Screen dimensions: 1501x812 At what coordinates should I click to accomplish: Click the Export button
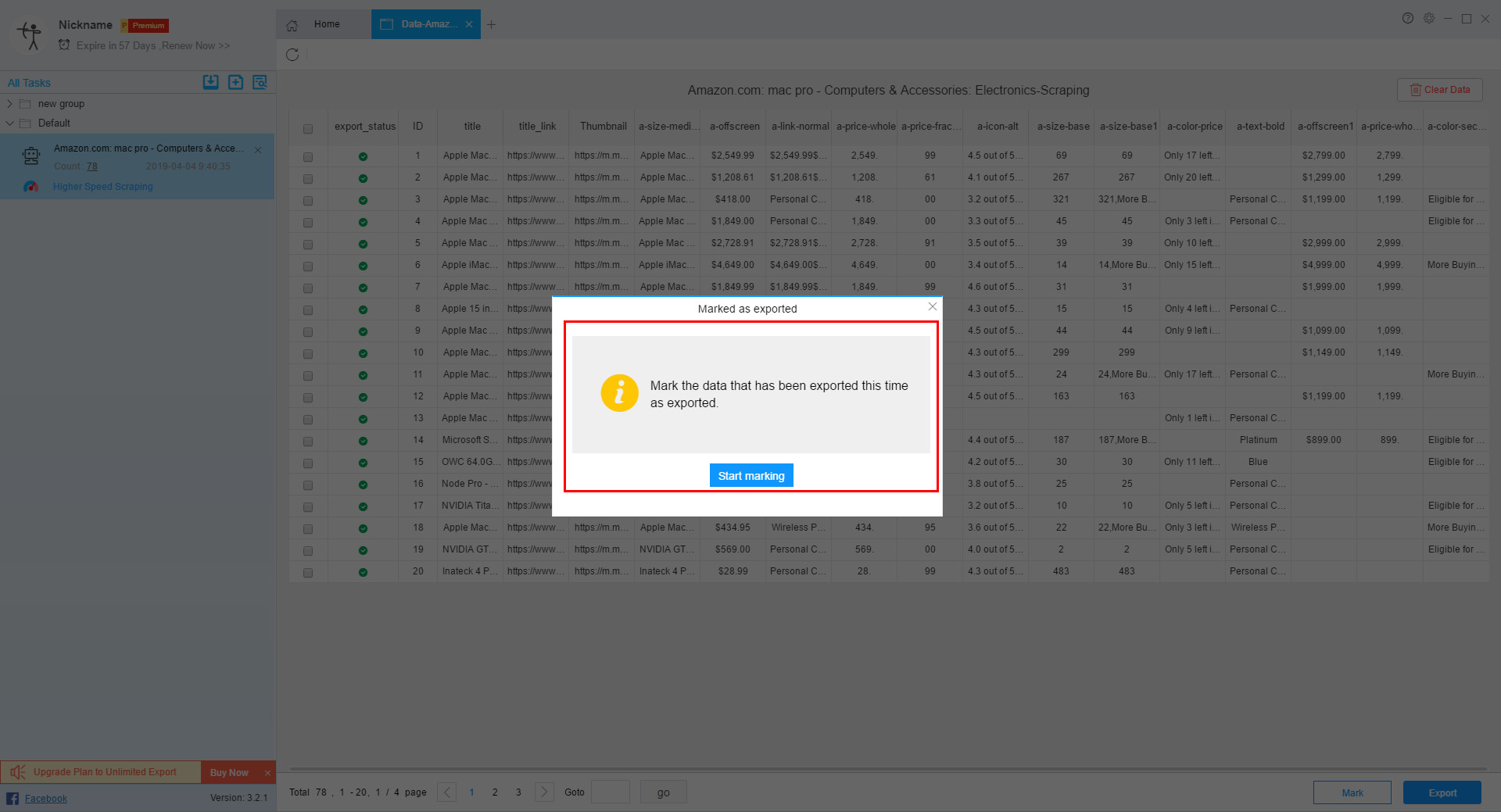[x=1442, y=792]
